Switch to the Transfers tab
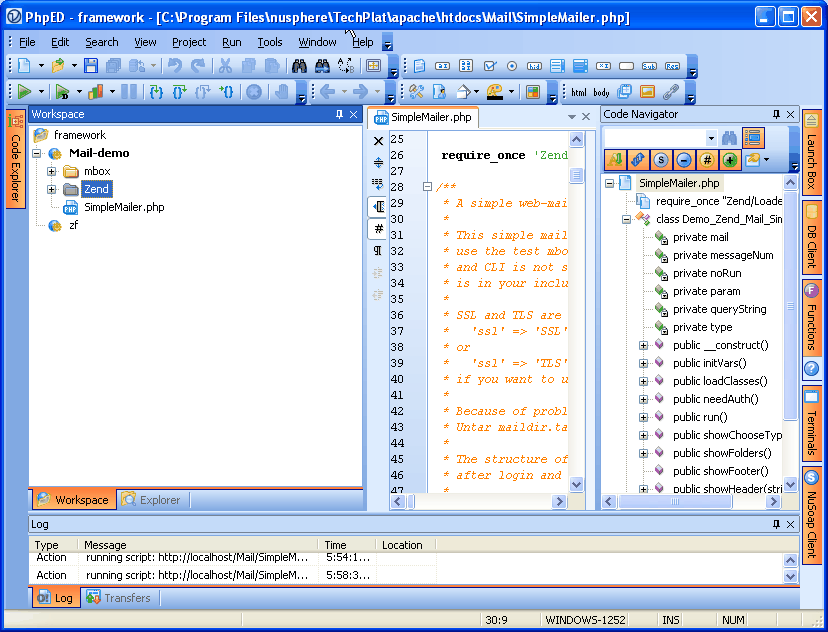This screenshot has height=632, width=828. pos(119,598)
